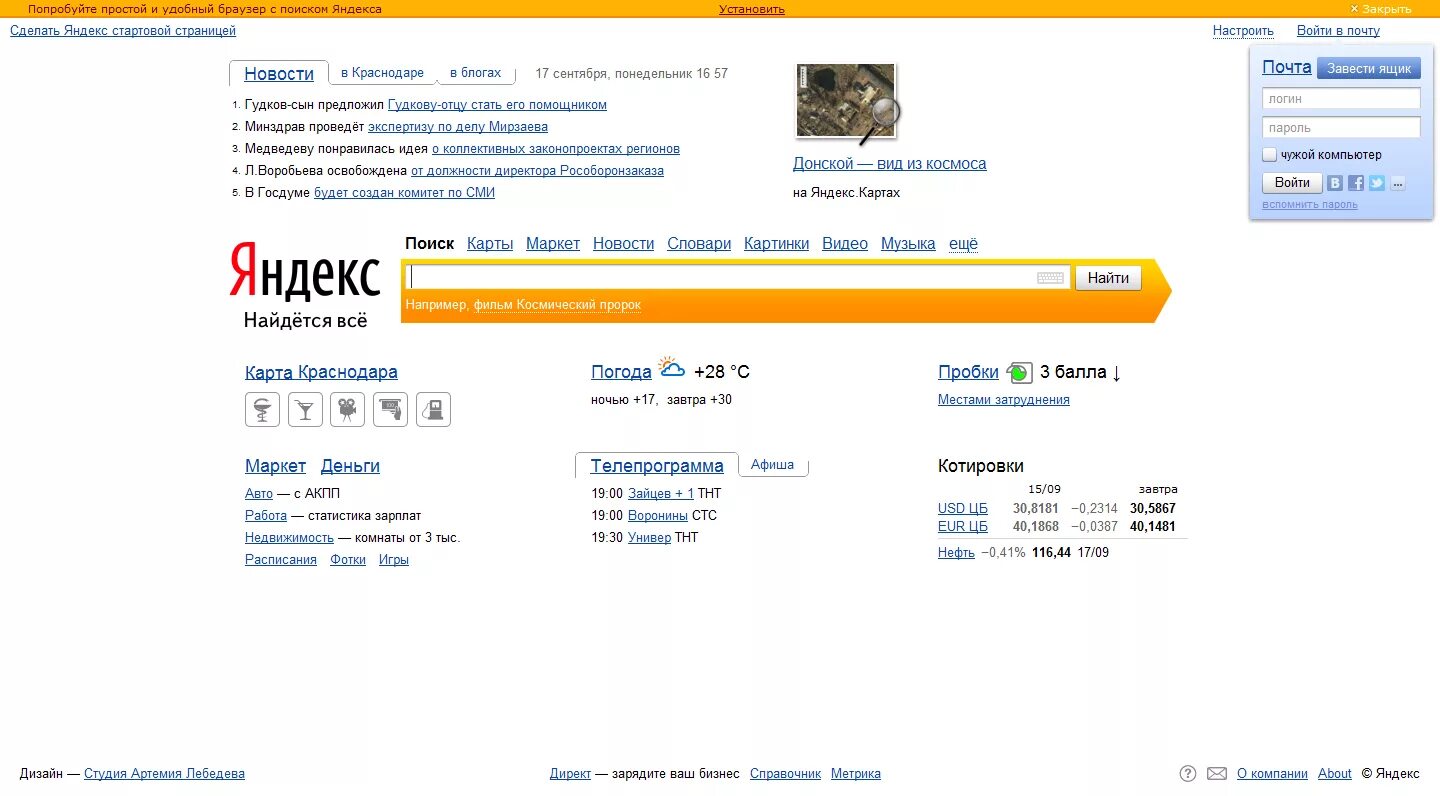Open help via the question mark icon
Image resolution: width=1440 pixels, height=796 pixels.
[x=1188, y=773]
